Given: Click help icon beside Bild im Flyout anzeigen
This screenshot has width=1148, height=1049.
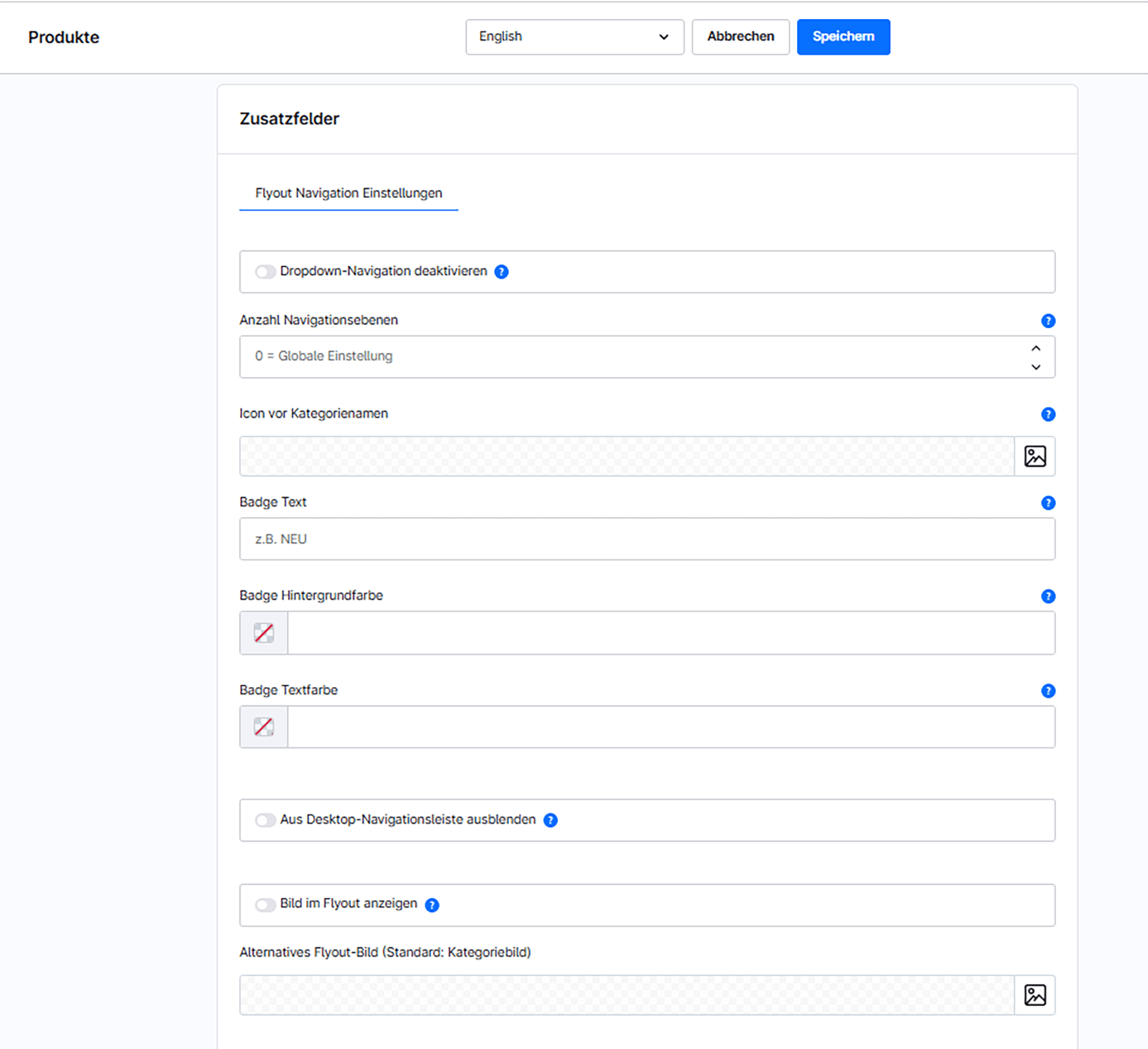Looking at the screenshot, I should click(432, 905).
